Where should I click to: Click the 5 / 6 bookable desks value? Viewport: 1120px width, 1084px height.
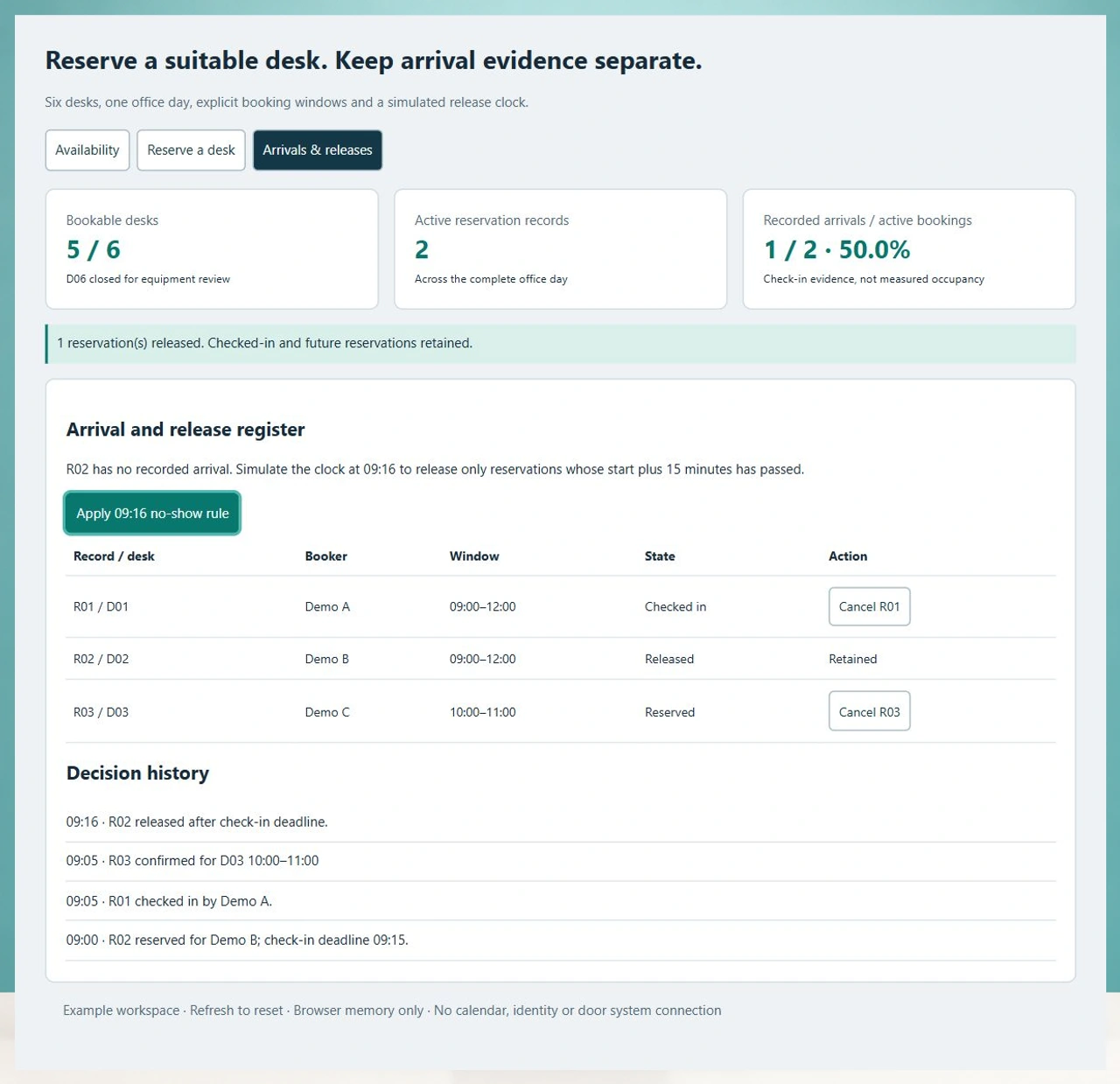click(x=94, y=250)
